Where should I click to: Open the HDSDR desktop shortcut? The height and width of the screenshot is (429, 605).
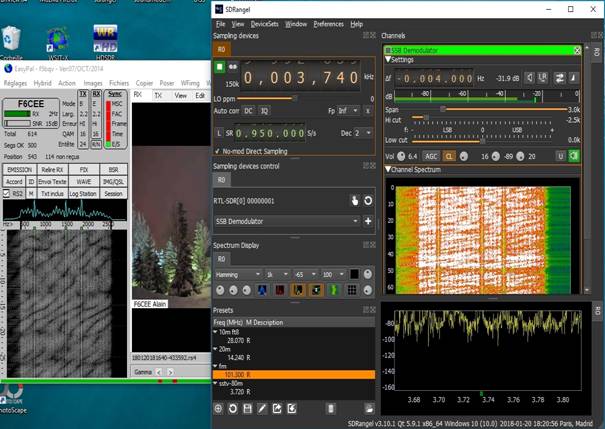click(x=105, y=43)
